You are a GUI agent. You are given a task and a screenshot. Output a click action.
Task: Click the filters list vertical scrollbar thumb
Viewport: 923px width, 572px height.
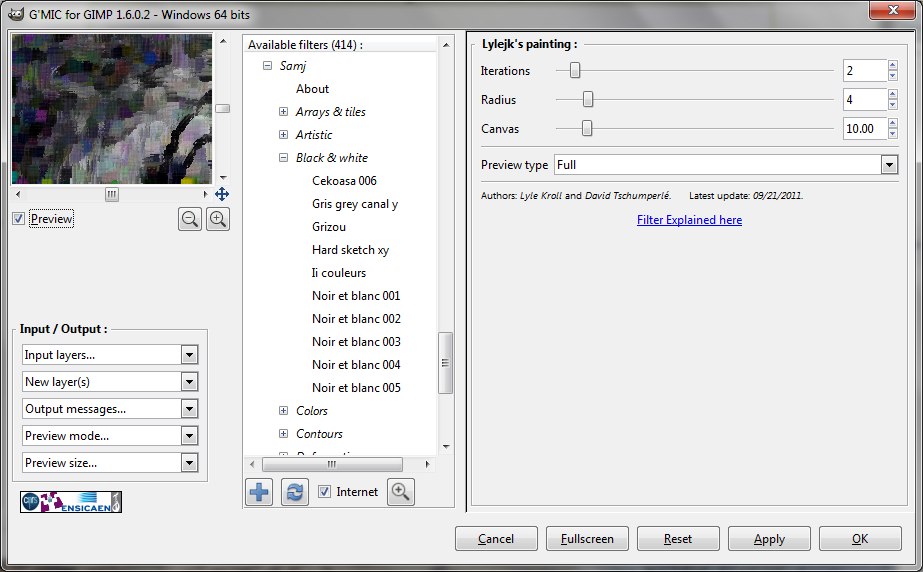click(x=446, y=363)
